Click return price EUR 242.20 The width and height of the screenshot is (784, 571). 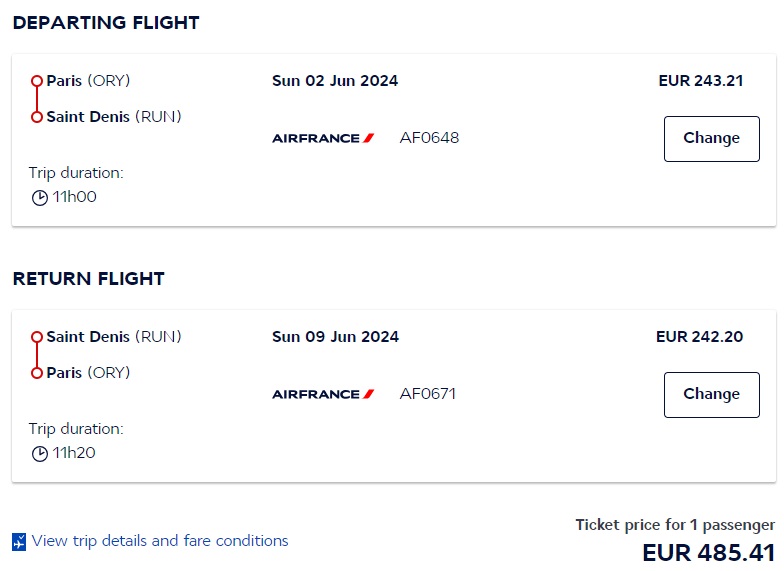pyautogui.click(x=700, y=336)
